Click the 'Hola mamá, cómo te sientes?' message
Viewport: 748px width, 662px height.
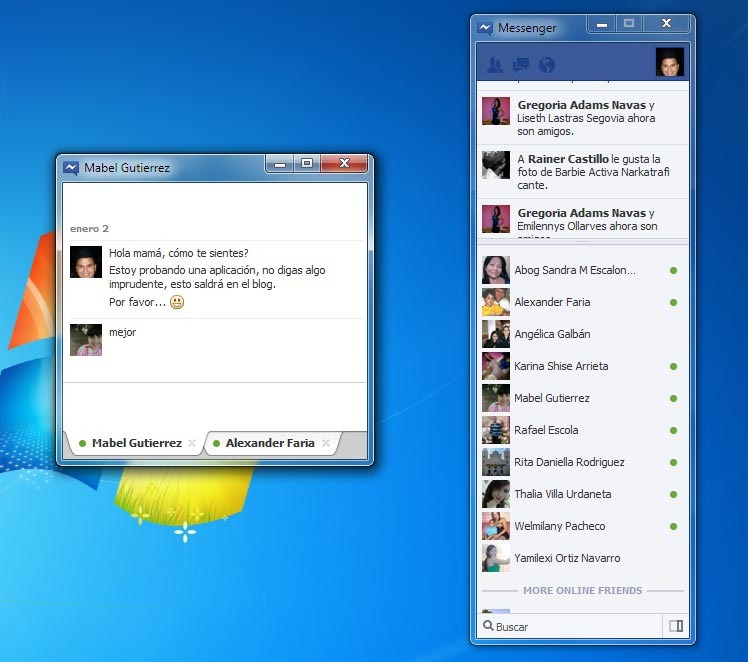(179, 253)
